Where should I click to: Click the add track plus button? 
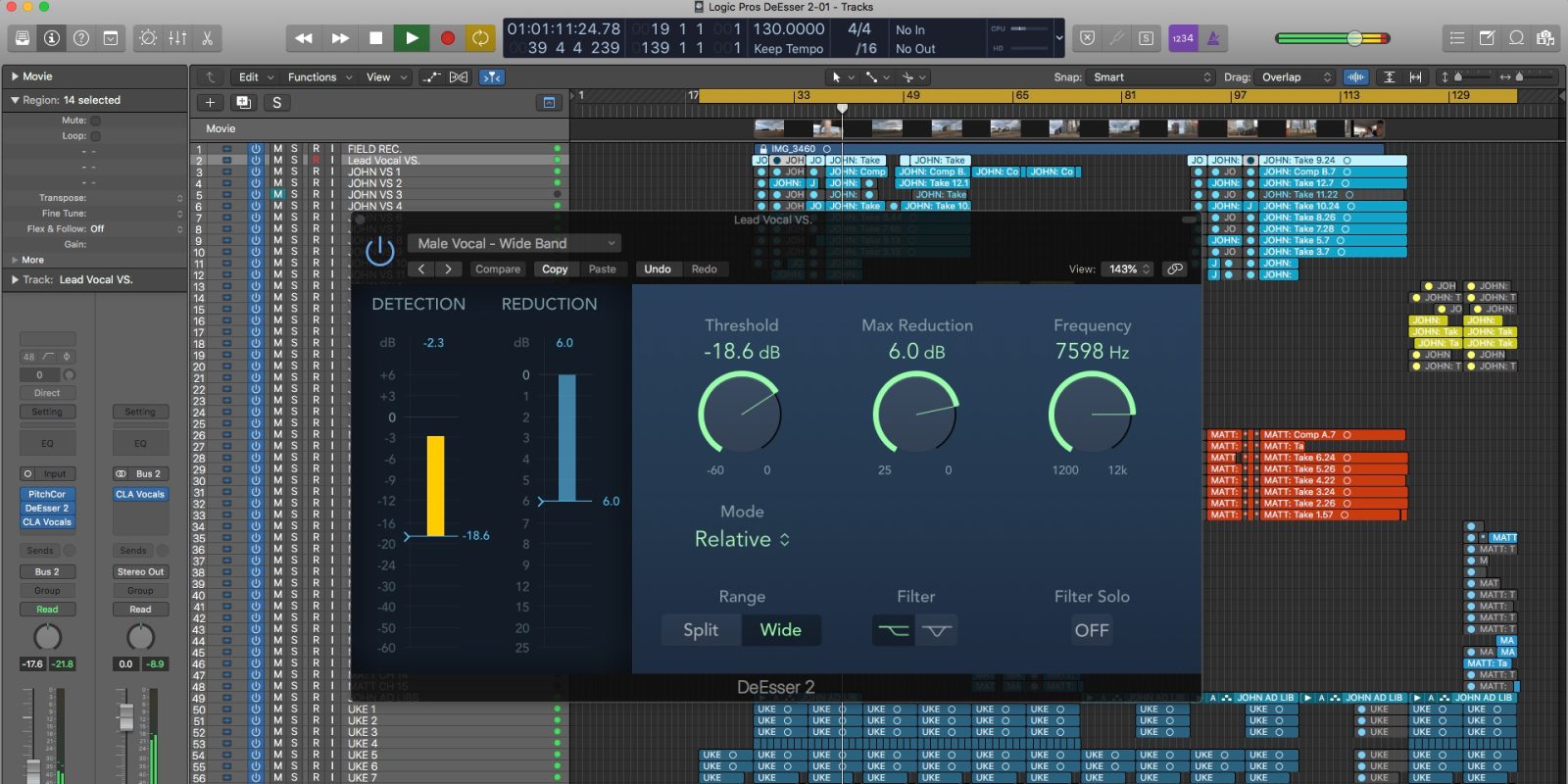tap(210, 102)
